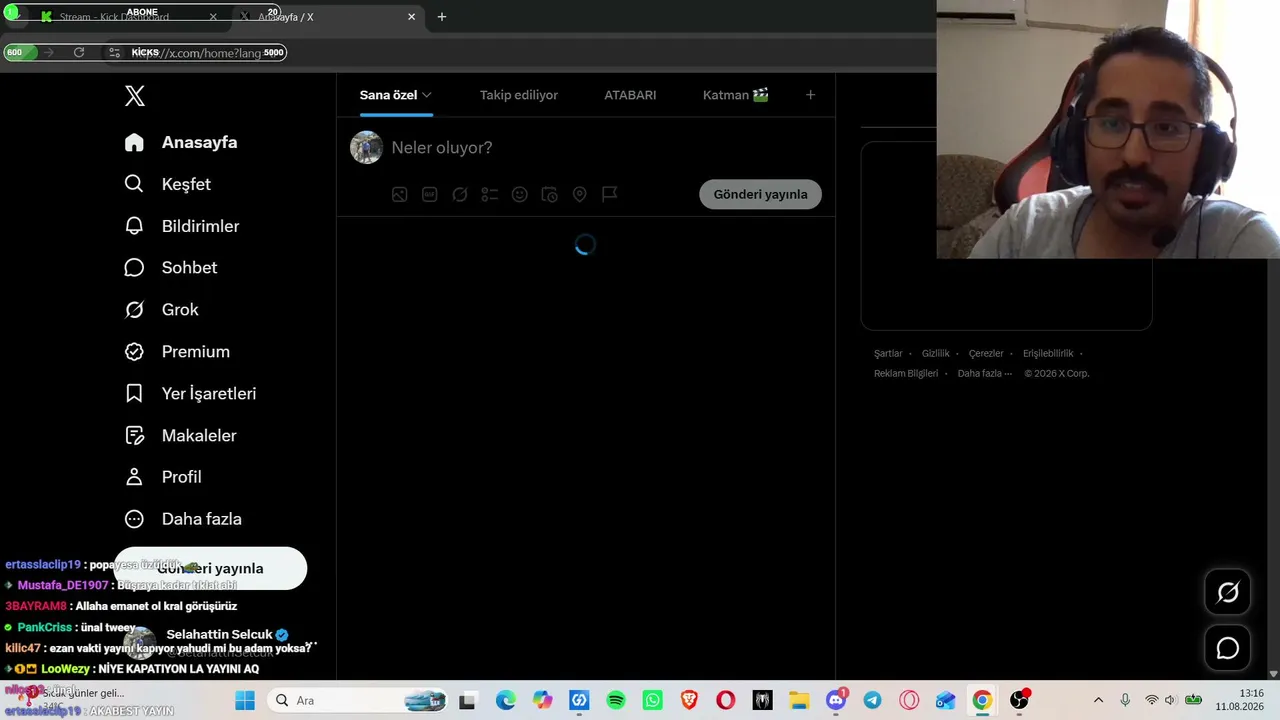1280x720 pixels.
Task: Add a GIF to the post
Action: pos(430,194)
